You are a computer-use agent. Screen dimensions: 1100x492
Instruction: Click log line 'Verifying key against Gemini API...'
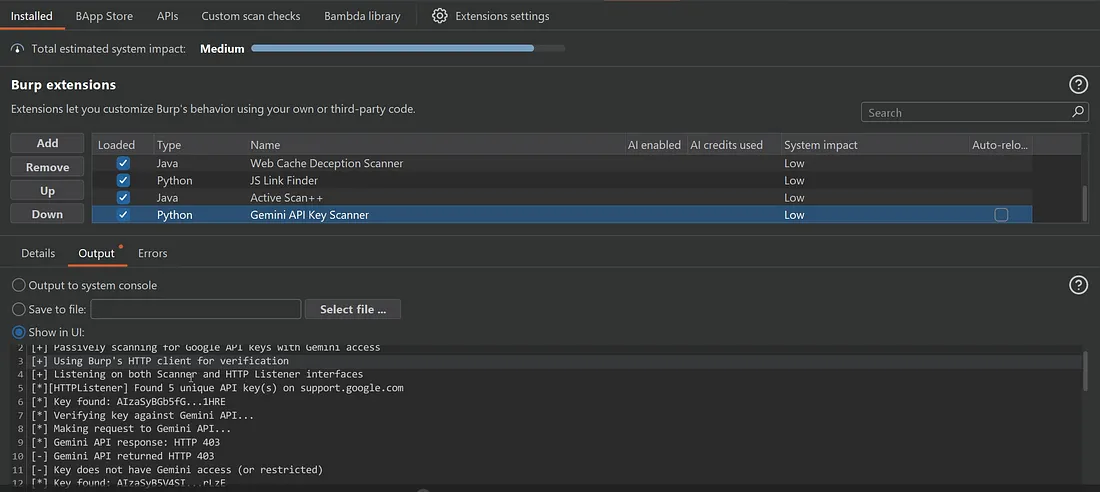coord(142,415)
